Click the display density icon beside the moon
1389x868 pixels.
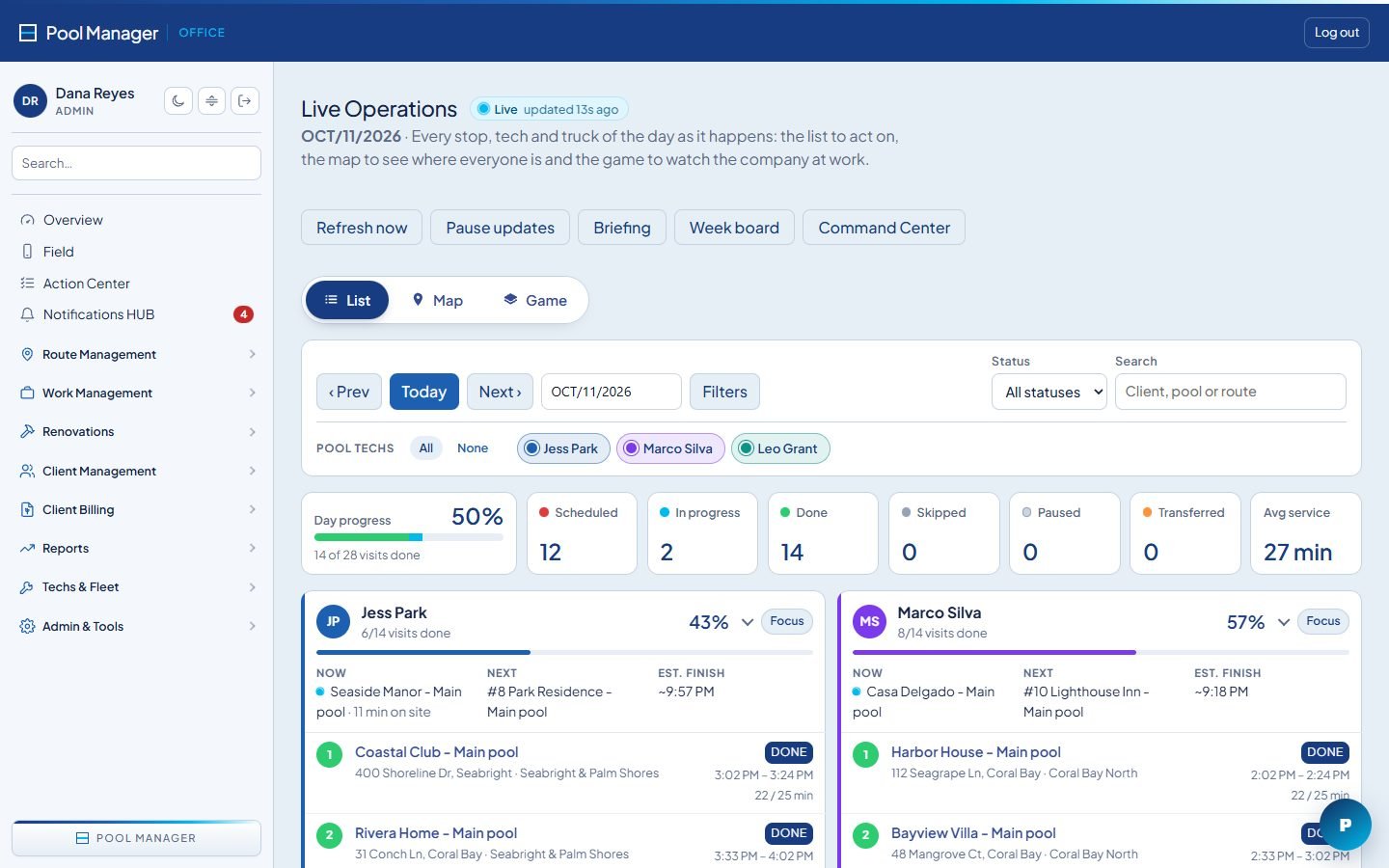tap(212, 100)
